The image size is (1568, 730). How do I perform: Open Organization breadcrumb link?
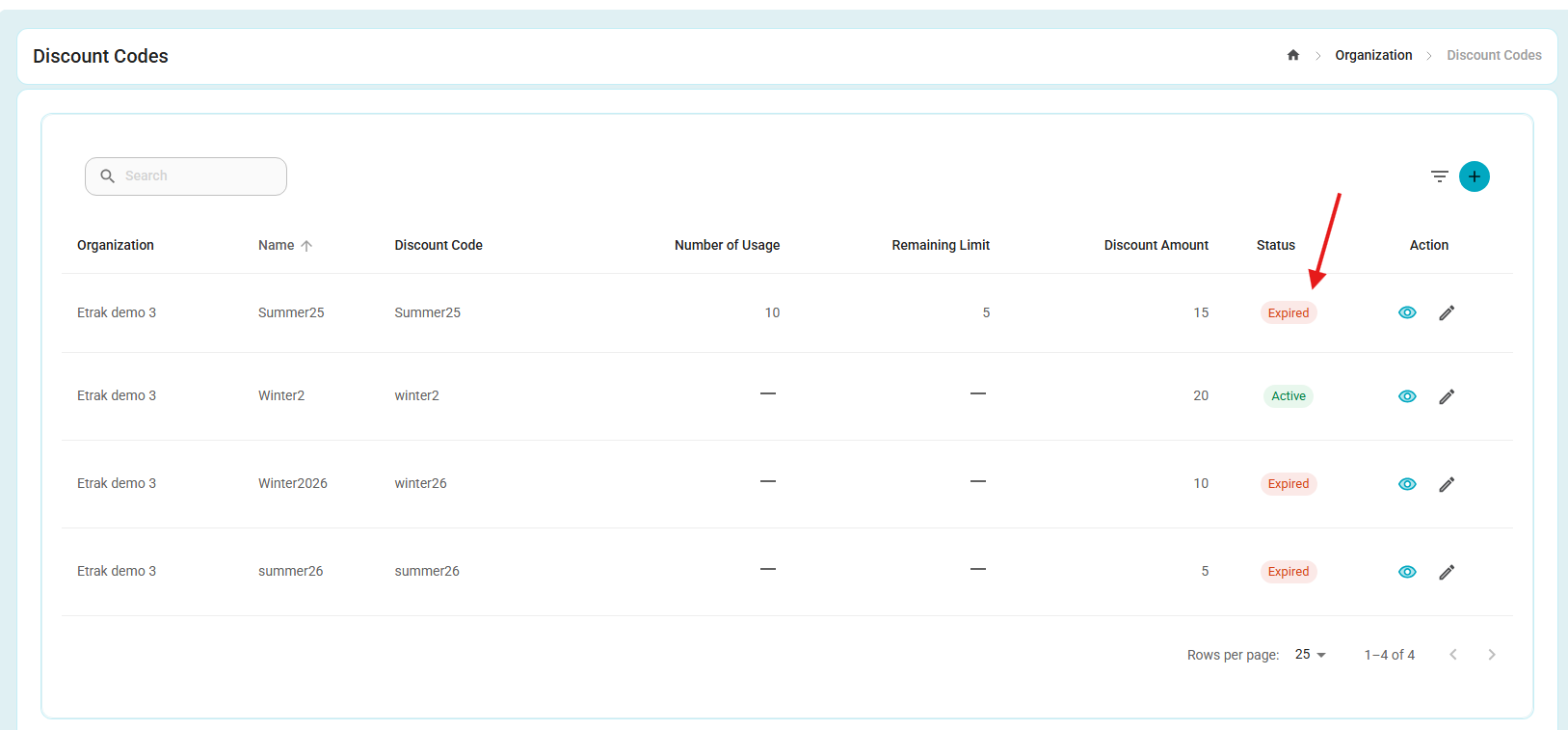click(x=1373, y=55)
